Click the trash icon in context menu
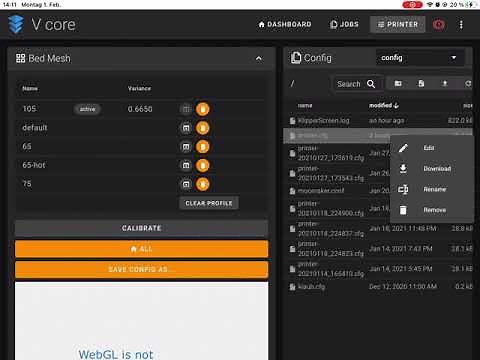The width and height of the screenshot is (480, 360). (x=403, y=210)
